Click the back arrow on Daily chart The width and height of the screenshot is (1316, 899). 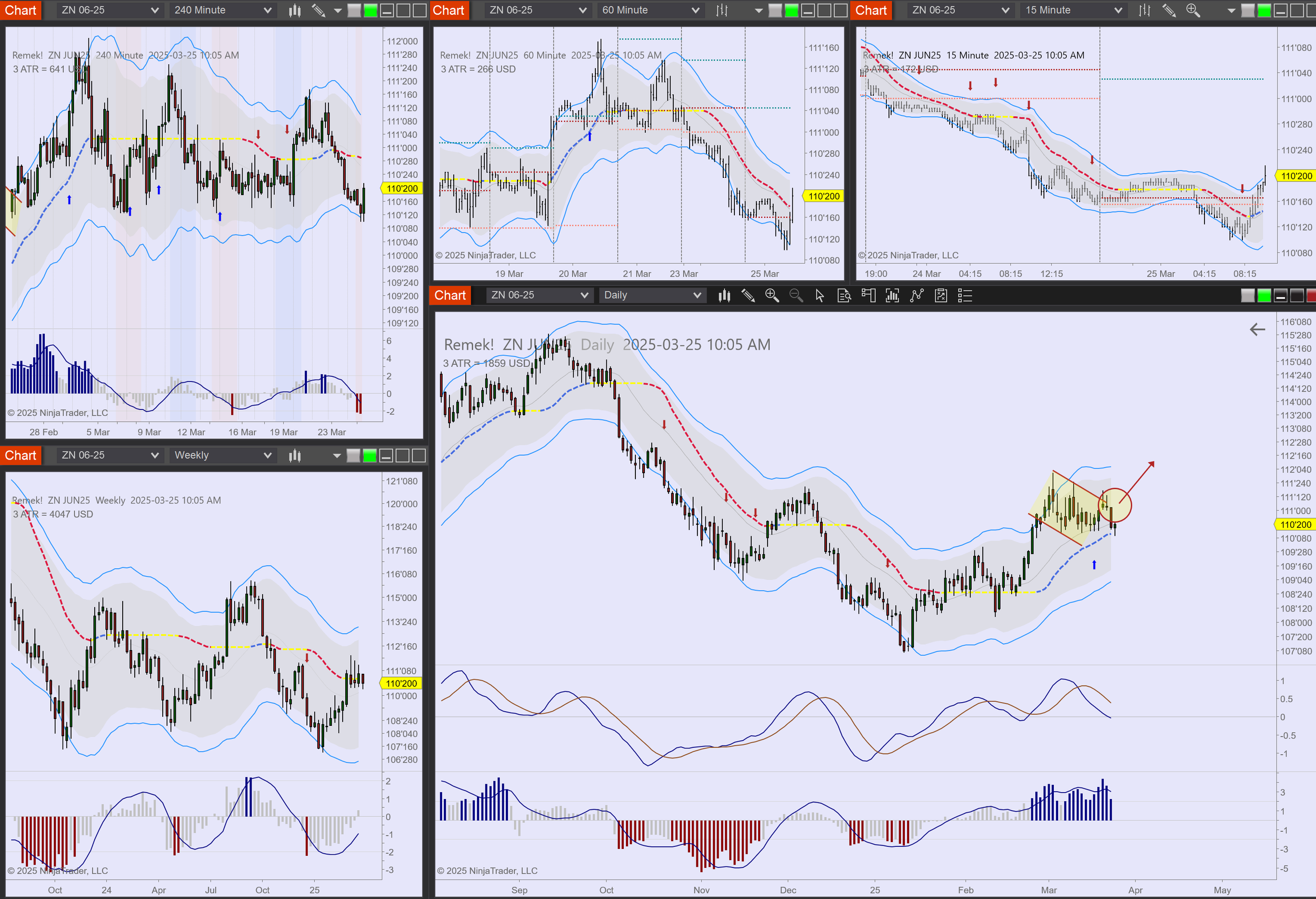click(1257, 329)
